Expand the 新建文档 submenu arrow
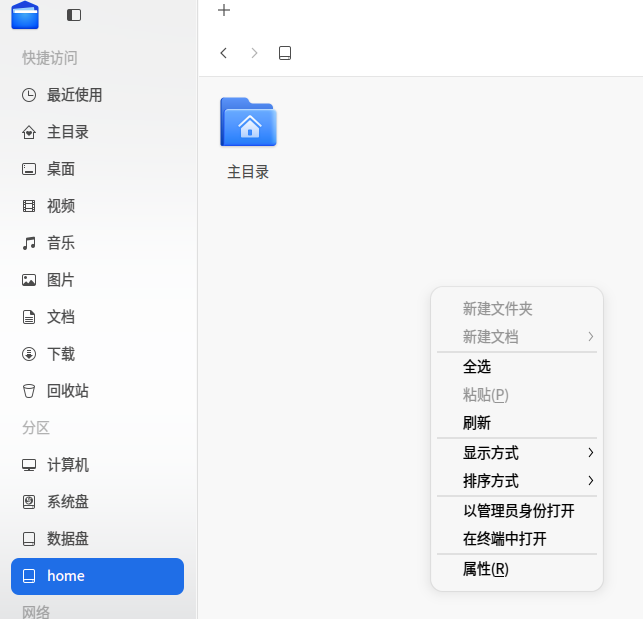 point(591,337)
